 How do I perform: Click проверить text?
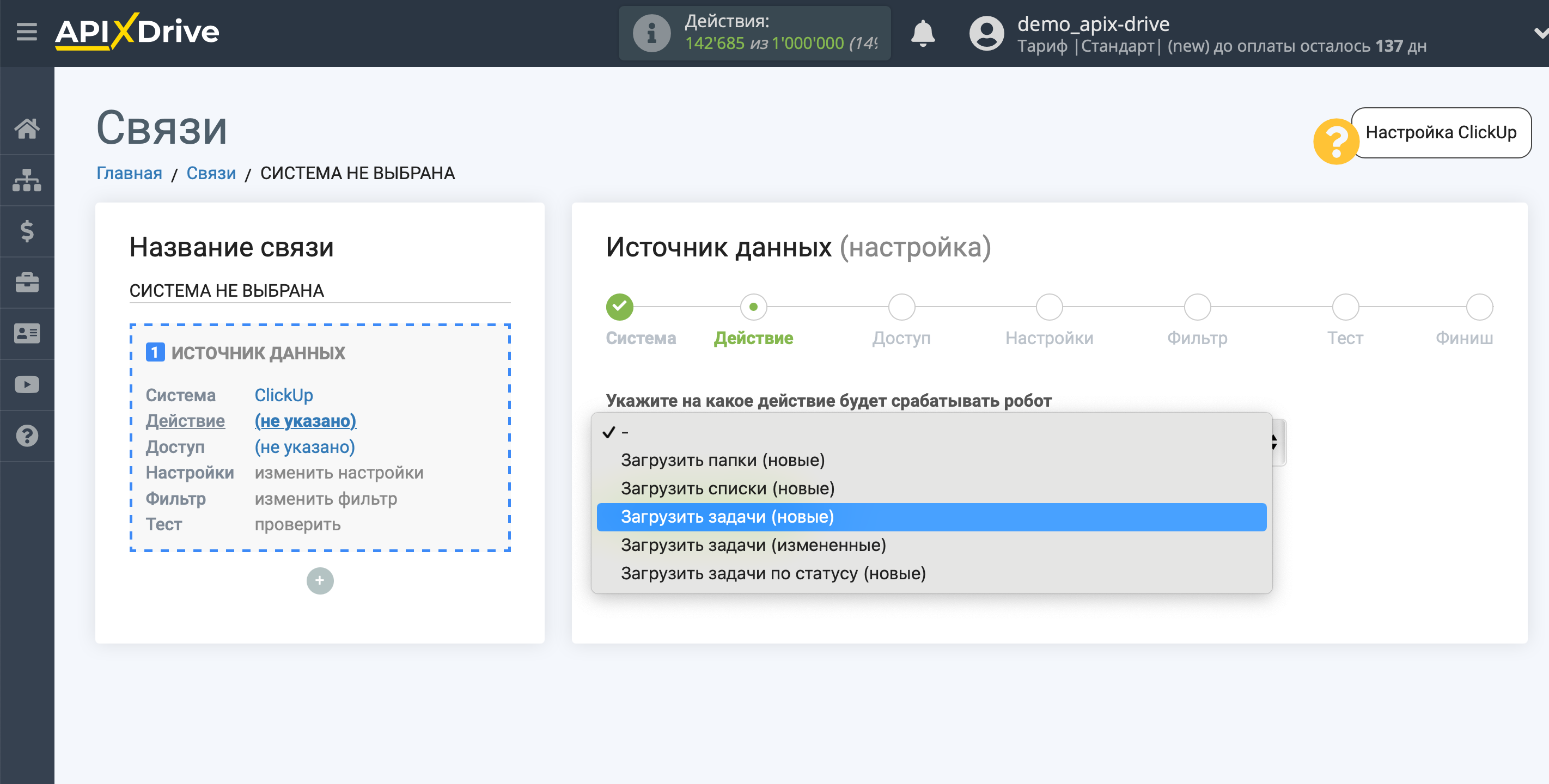(x=297, y=524)
